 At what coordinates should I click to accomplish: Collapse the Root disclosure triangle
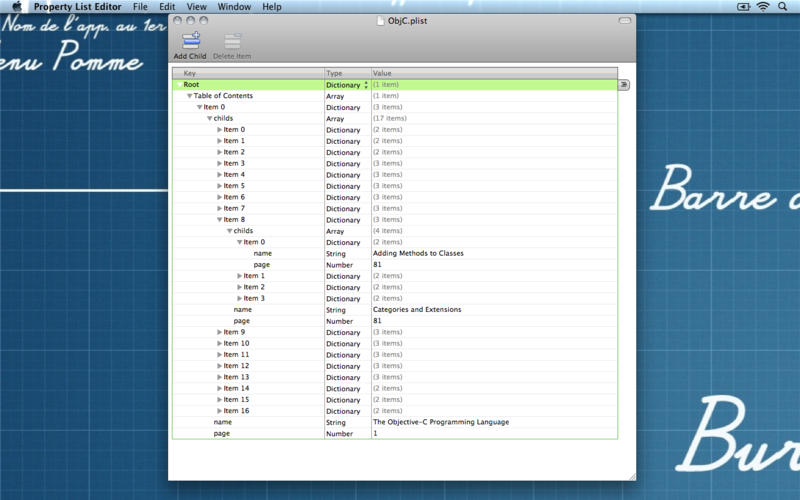point(180,85)
